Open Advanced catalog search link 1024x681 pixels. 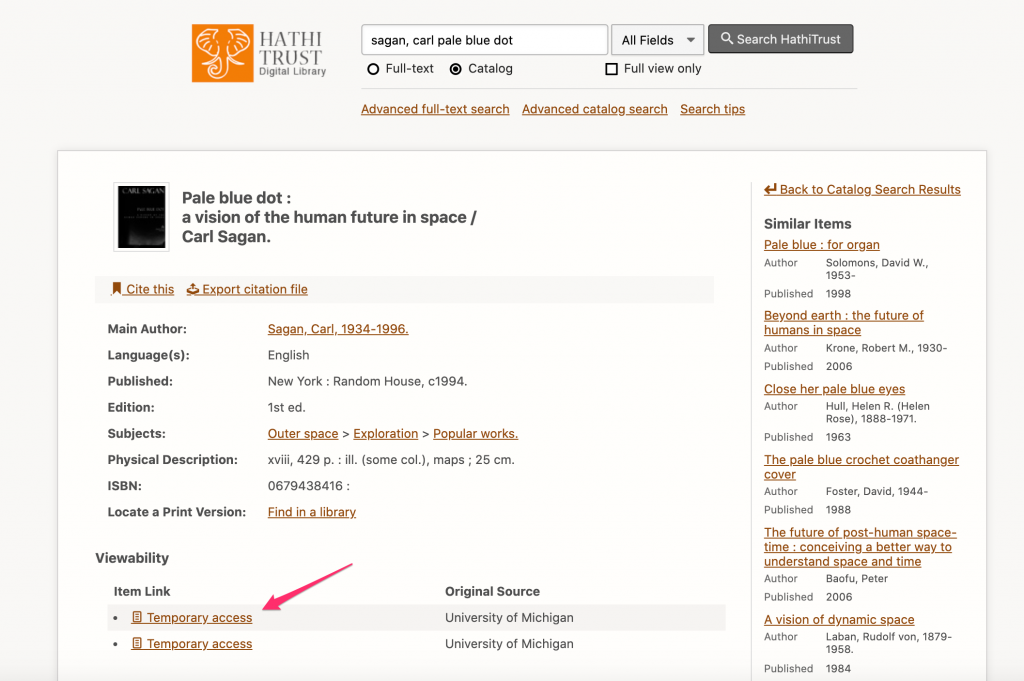pyautogui.click(x=594, y=109)
